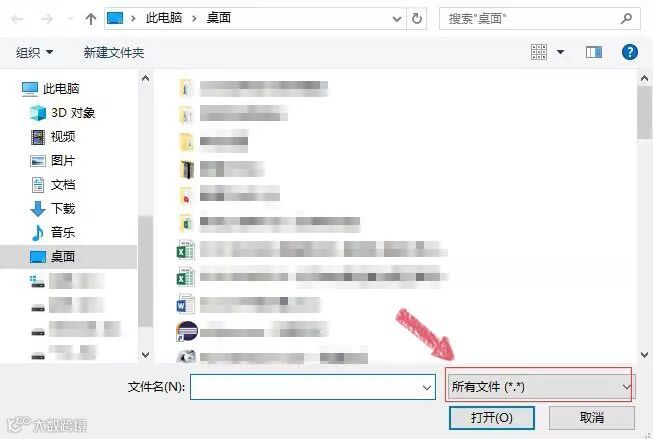The height and width of the screenshot is (439, 653).
Task: Expand the 文件名 combo box list
Action: tap(427, 388)
